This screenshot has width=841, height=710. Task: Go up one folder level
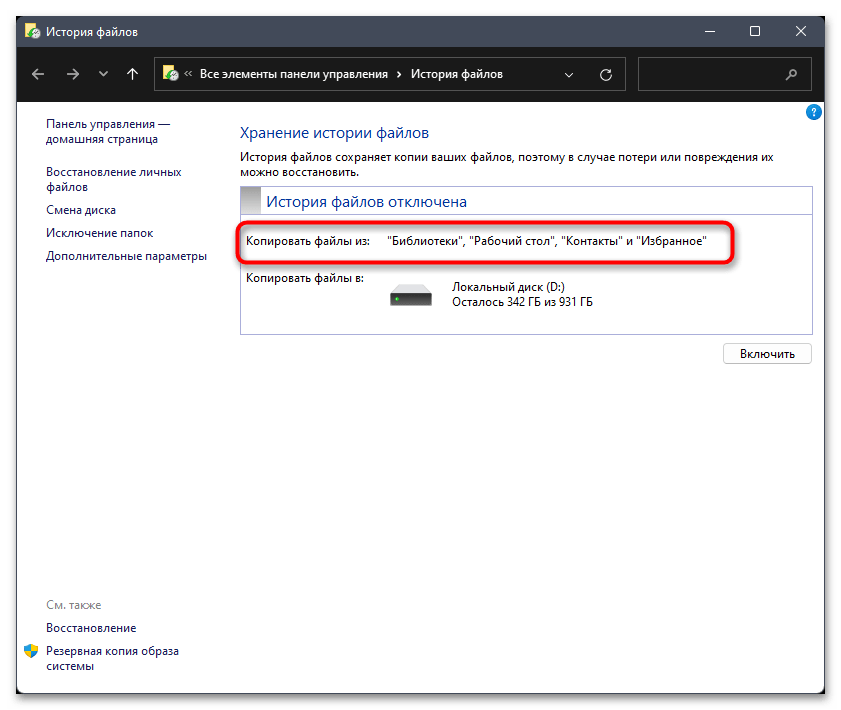tap(132, 74)
